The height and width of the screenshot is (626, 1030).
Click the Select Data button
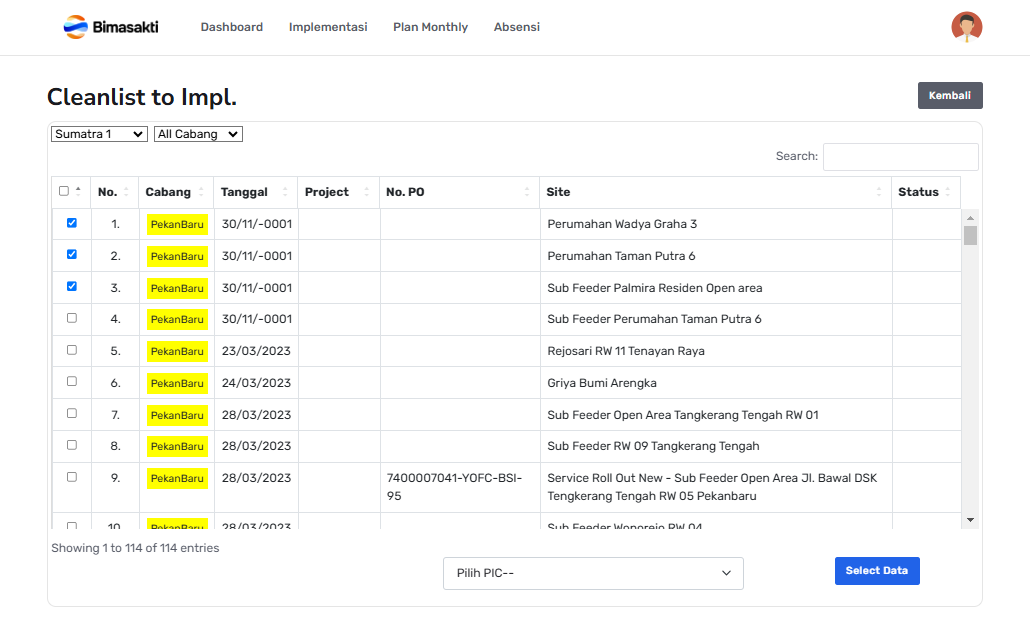tap(876, 571)
